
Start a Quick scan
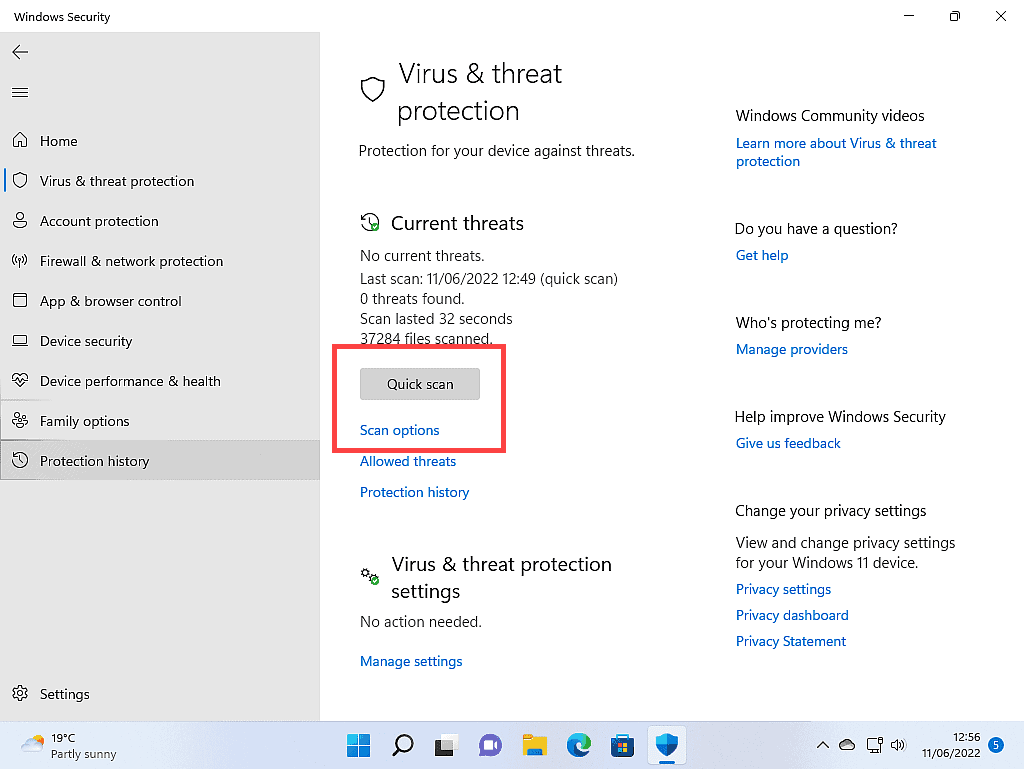coord(420,384)
